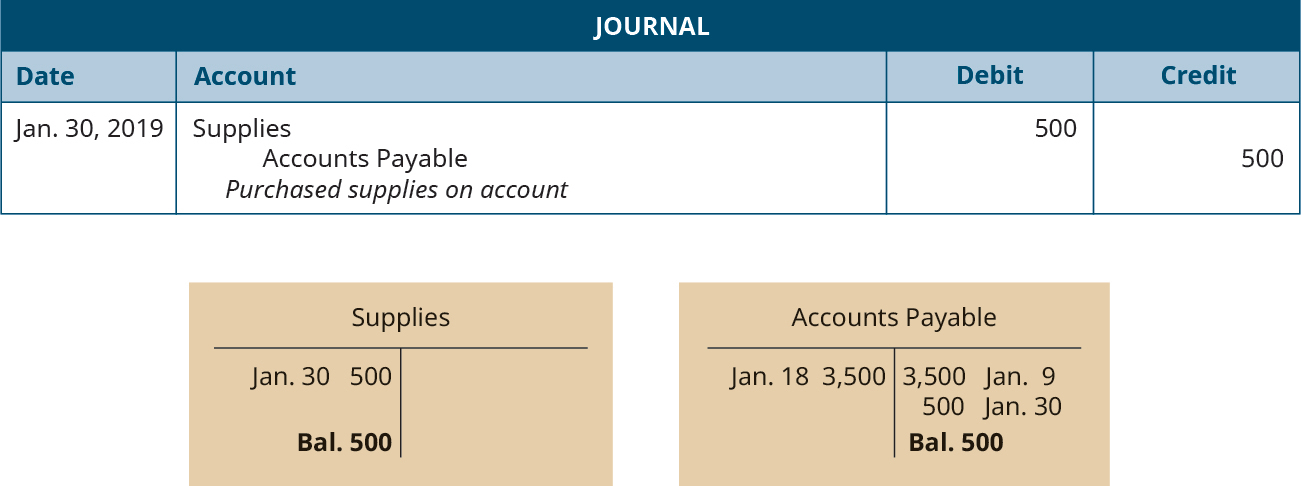Click the Supplies account entry in journal

coord(242,129)
